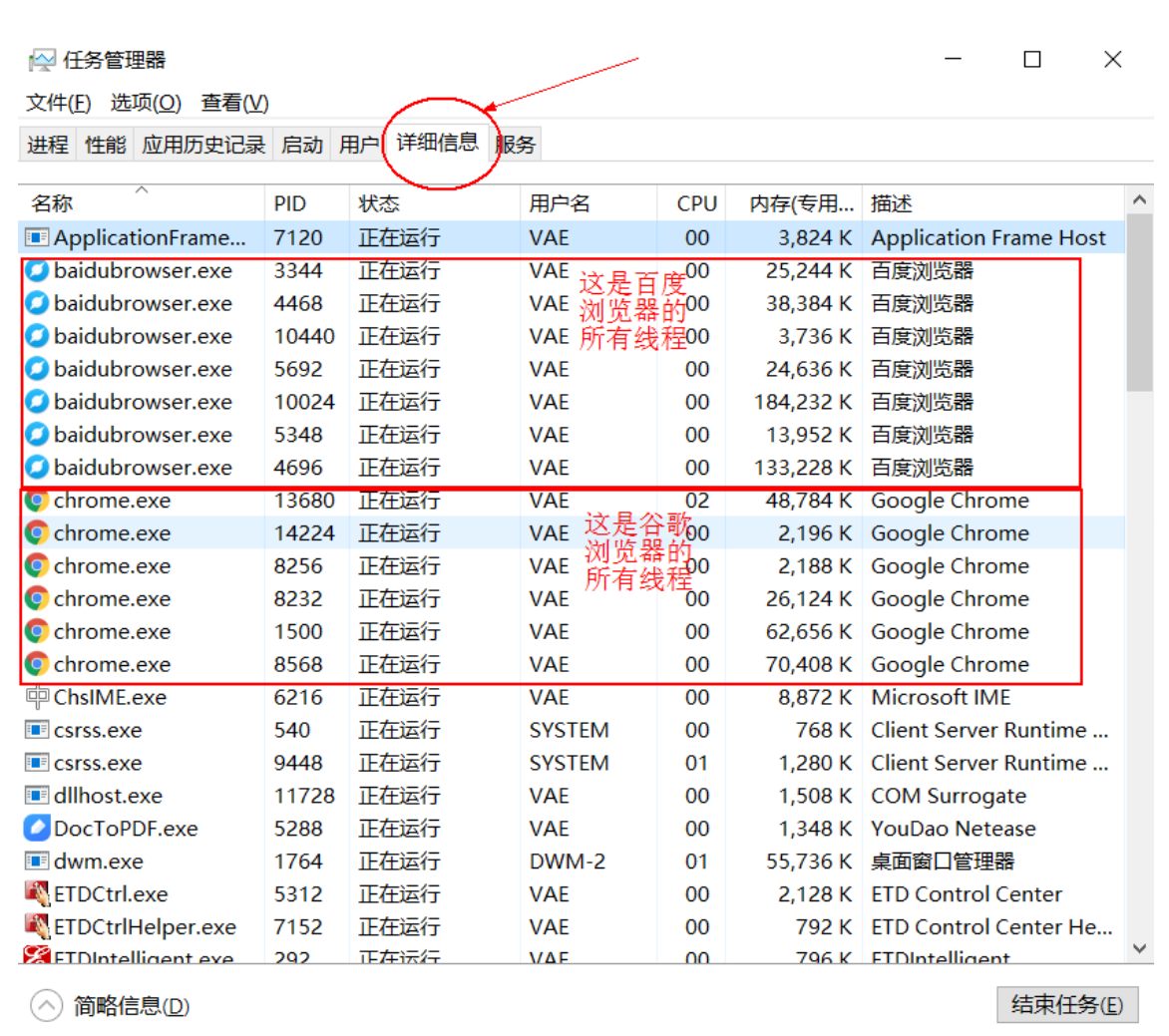Click baidubrowser.exe icon for PID 4696

(x=37, y=468)
